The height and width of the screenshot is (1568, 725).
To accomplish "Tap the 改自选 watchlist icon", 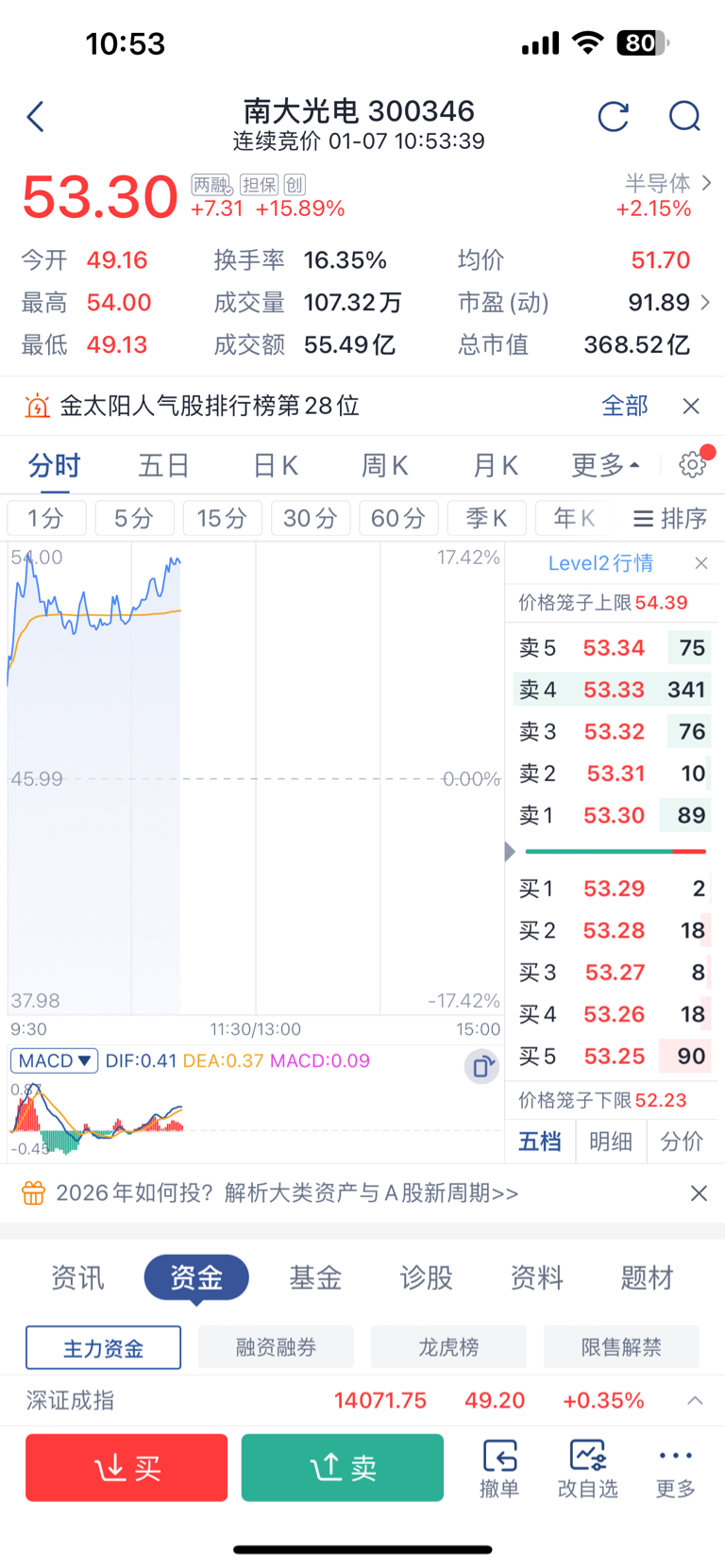I will click(x=587, y=1468).
